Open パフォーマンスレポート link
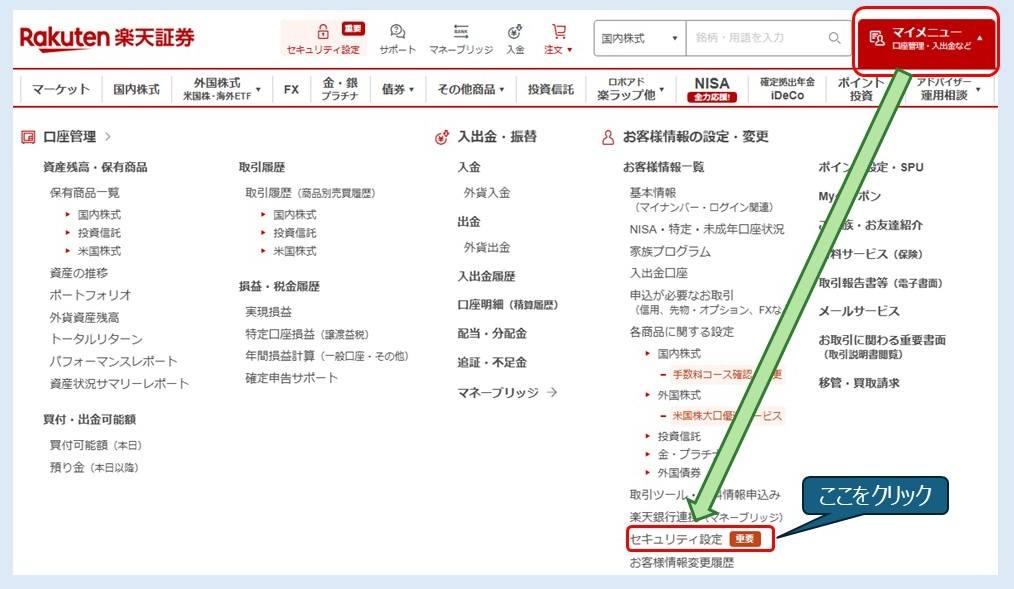Image resolution: width=1014 pixels, height=589 pixels. pos(114,361)
